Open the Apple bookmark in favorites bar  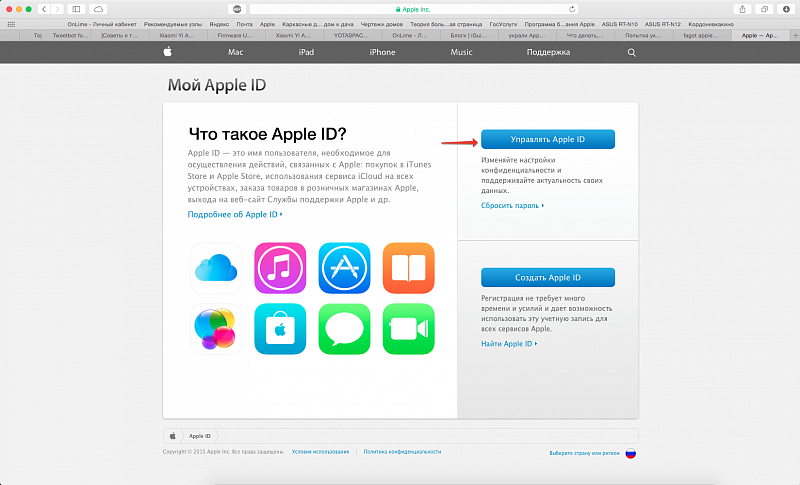[267, 24]
